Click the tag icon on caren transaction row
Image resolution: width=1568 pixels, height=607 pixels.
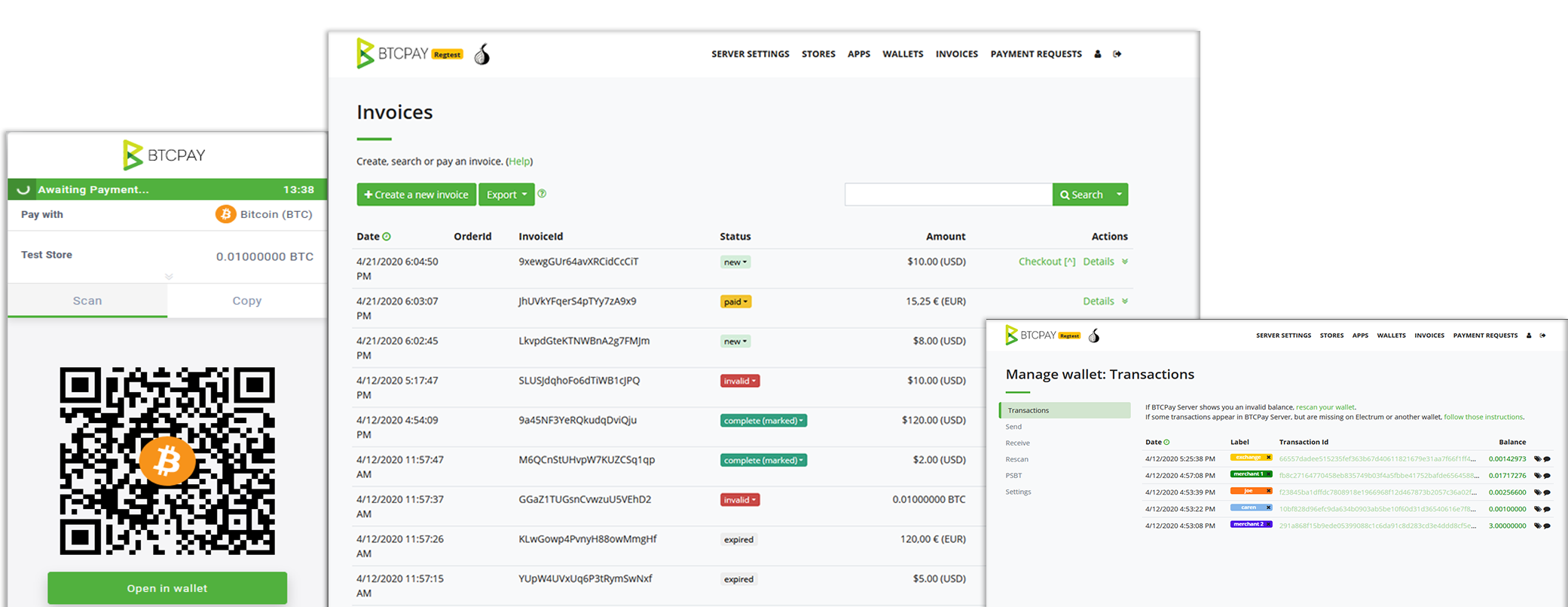click(1537, 508)
